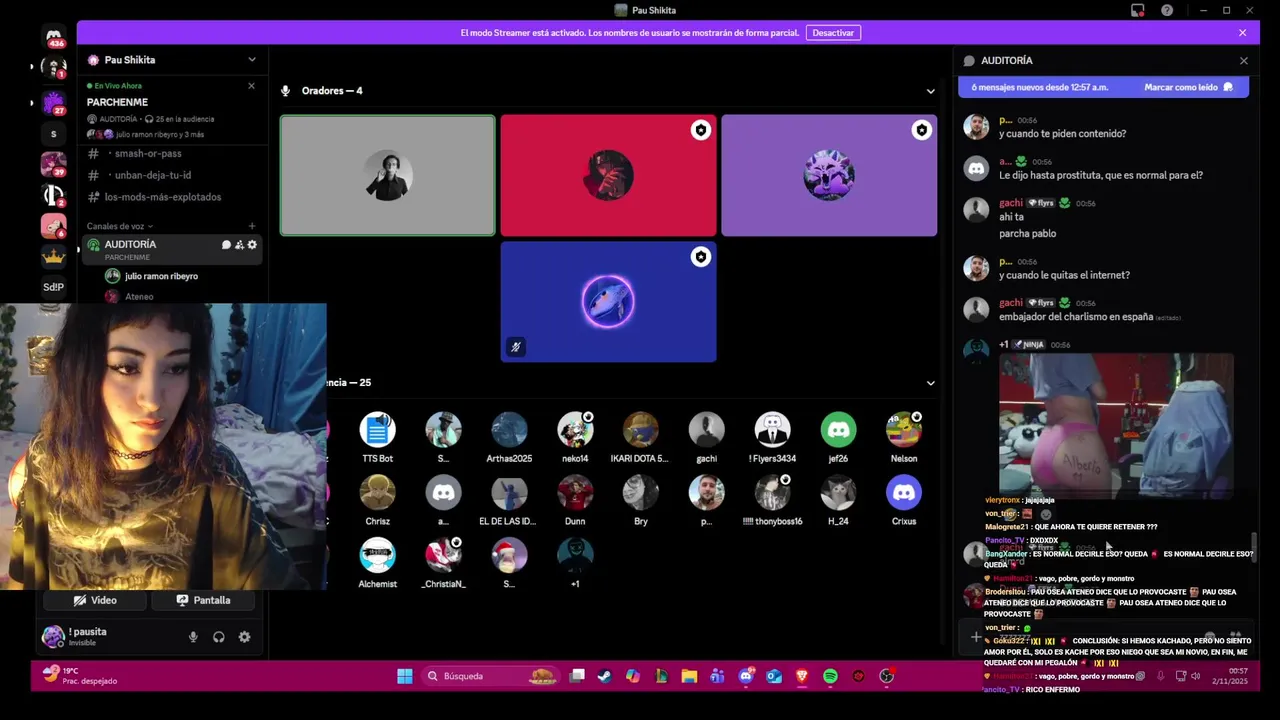The height and width of the screenshot is (720, 1280).
Task: Toggle microphone mute in user panel
Action: [x=193, y=637]
